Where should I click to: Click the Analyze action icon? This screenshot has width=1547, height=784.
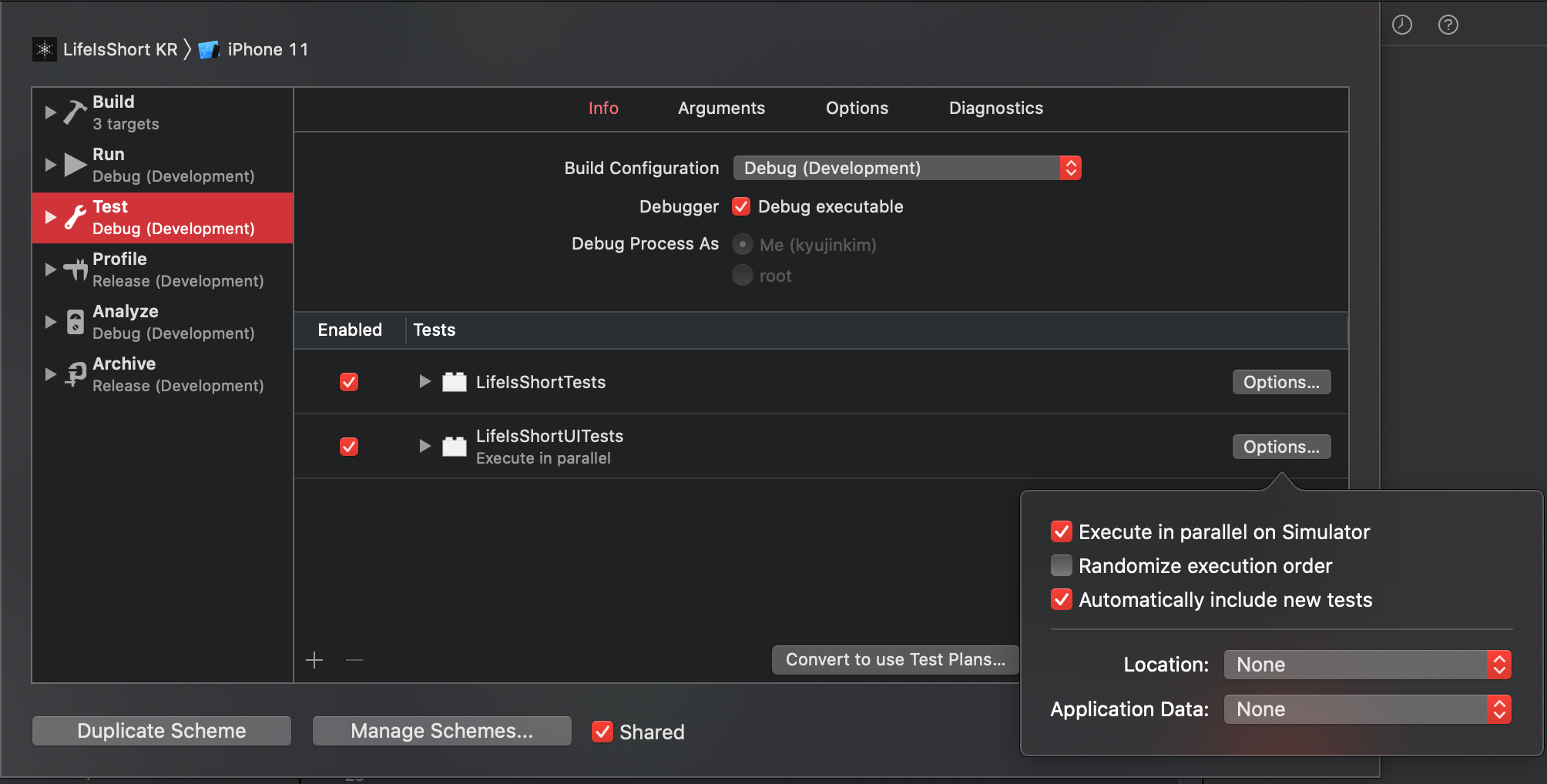coord(75,322)
